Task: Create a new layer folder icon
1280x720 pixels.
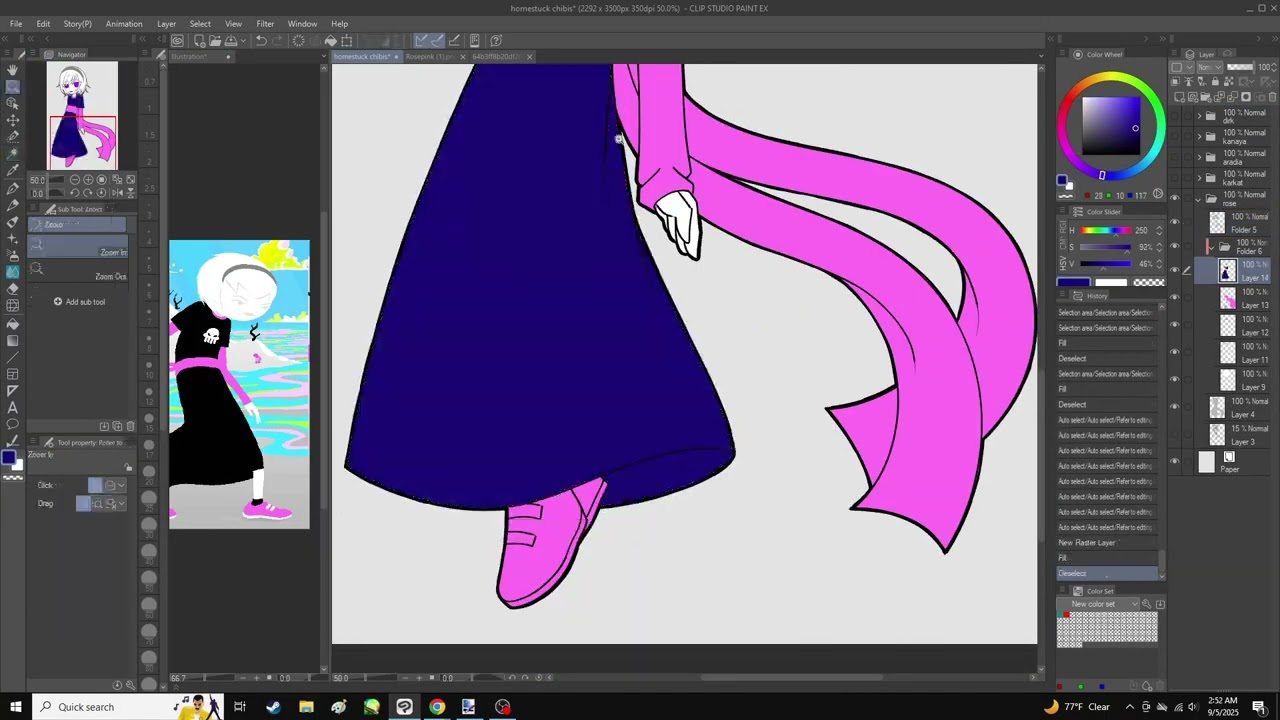Action: pyautogui.click(x=1206, y=97)
